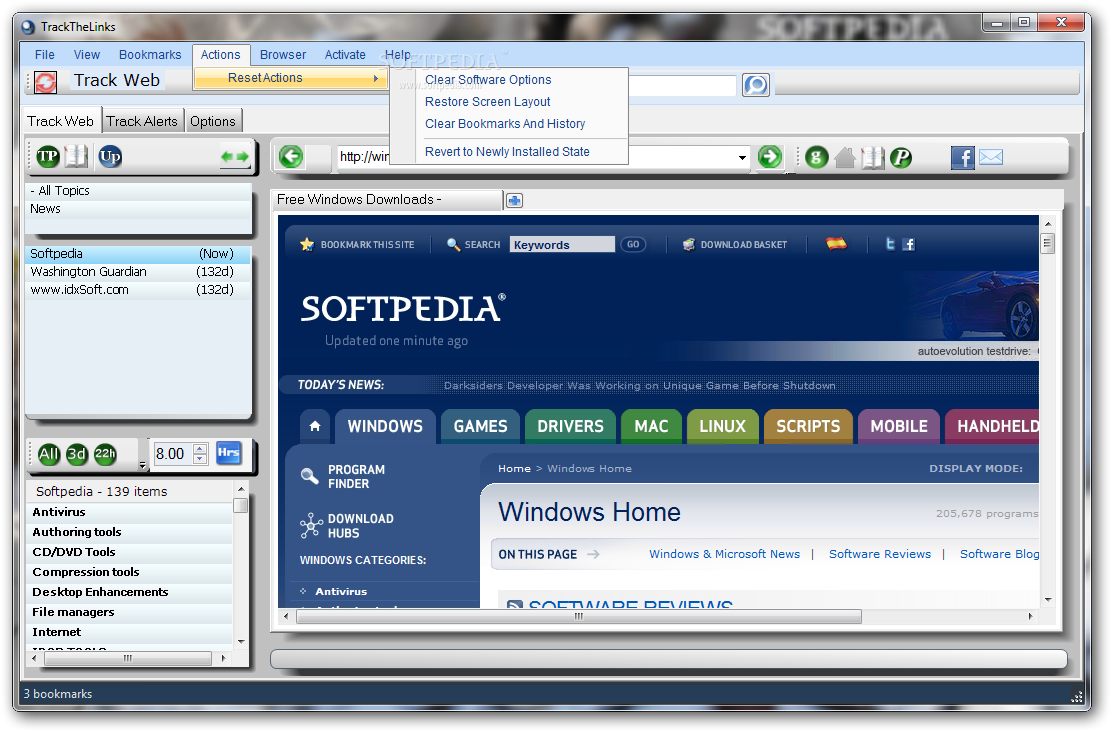Select Compression tools in the items list

coord(130,572)
